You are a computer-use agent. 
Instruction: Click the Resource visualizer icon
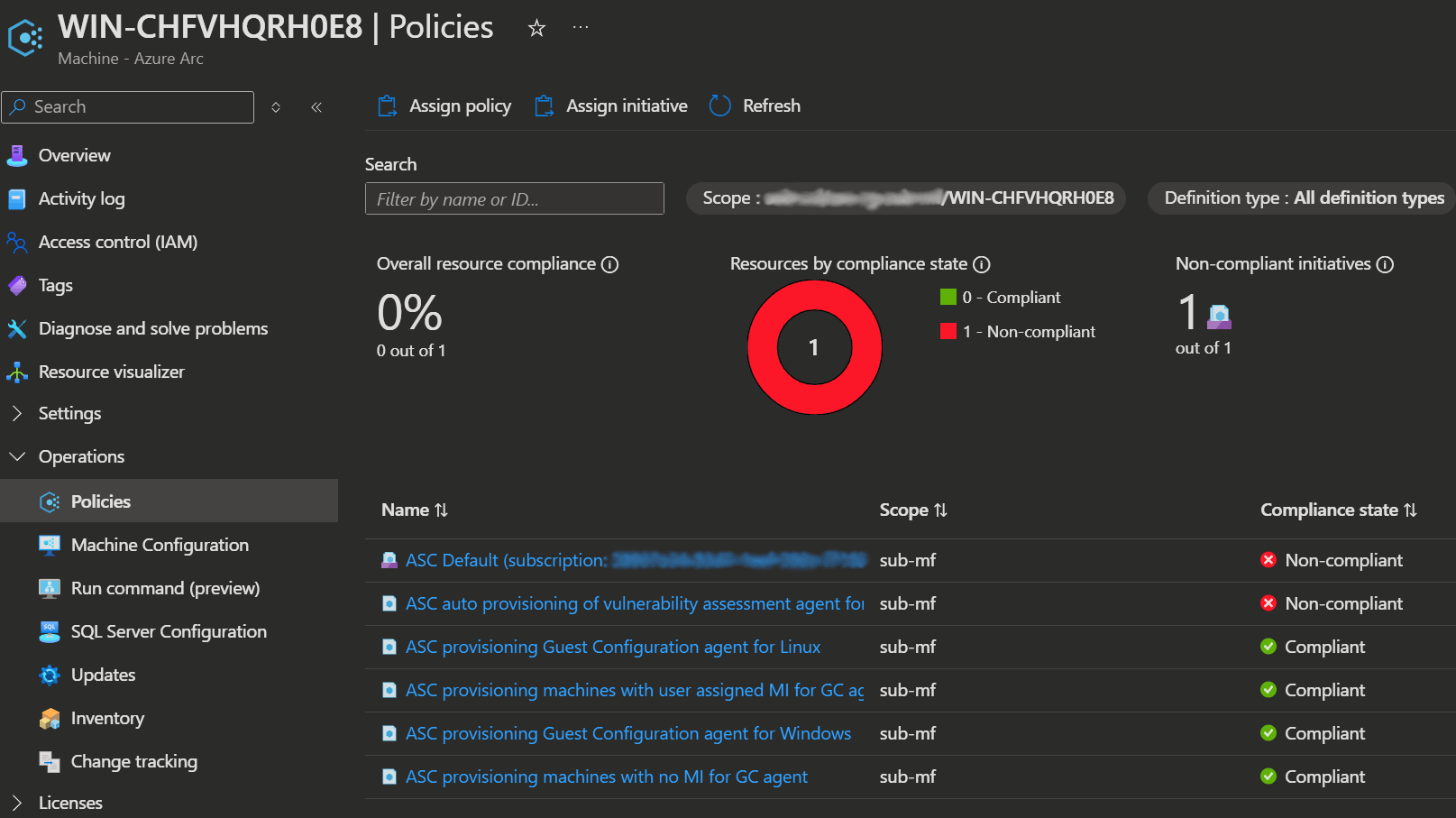pyautogui.click(x=17, y=372)
